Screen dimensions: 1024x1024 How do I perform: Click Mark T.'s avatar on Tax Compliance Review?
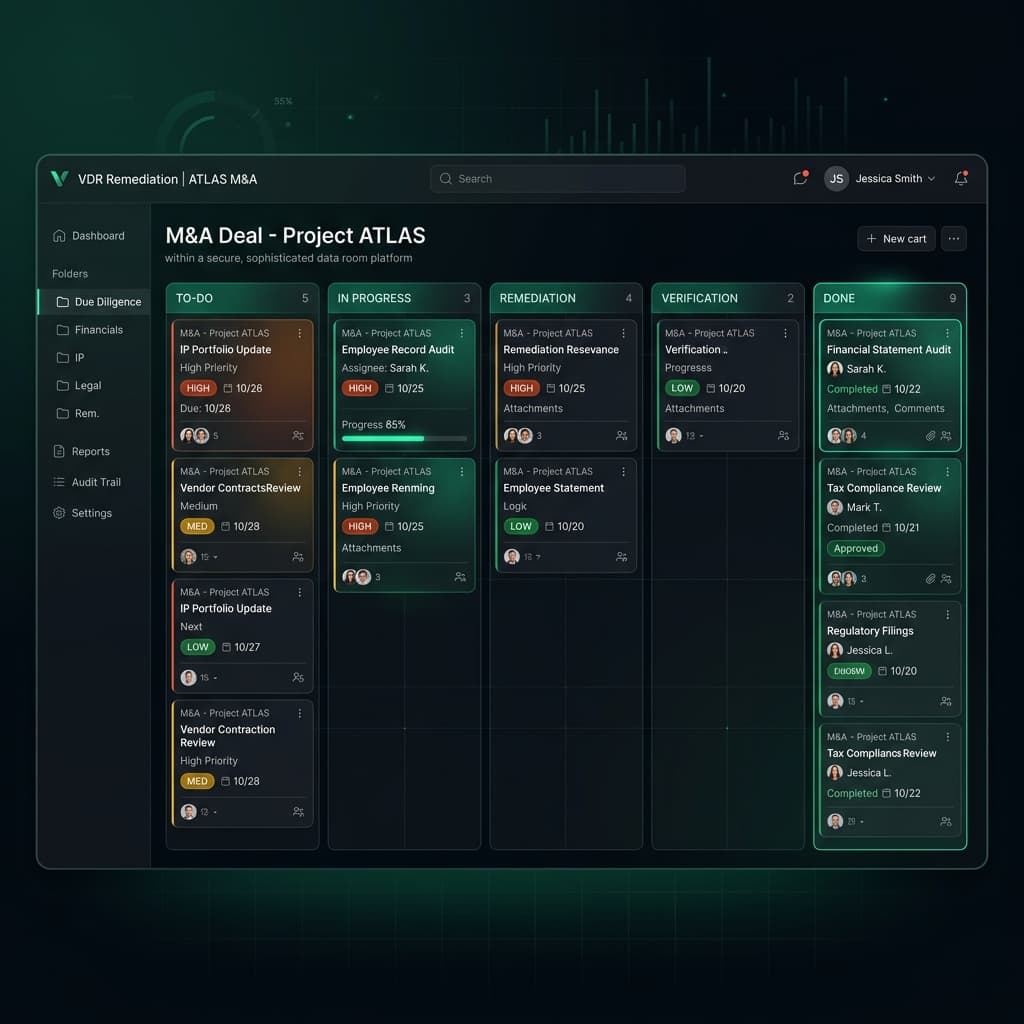coord(835,508)
